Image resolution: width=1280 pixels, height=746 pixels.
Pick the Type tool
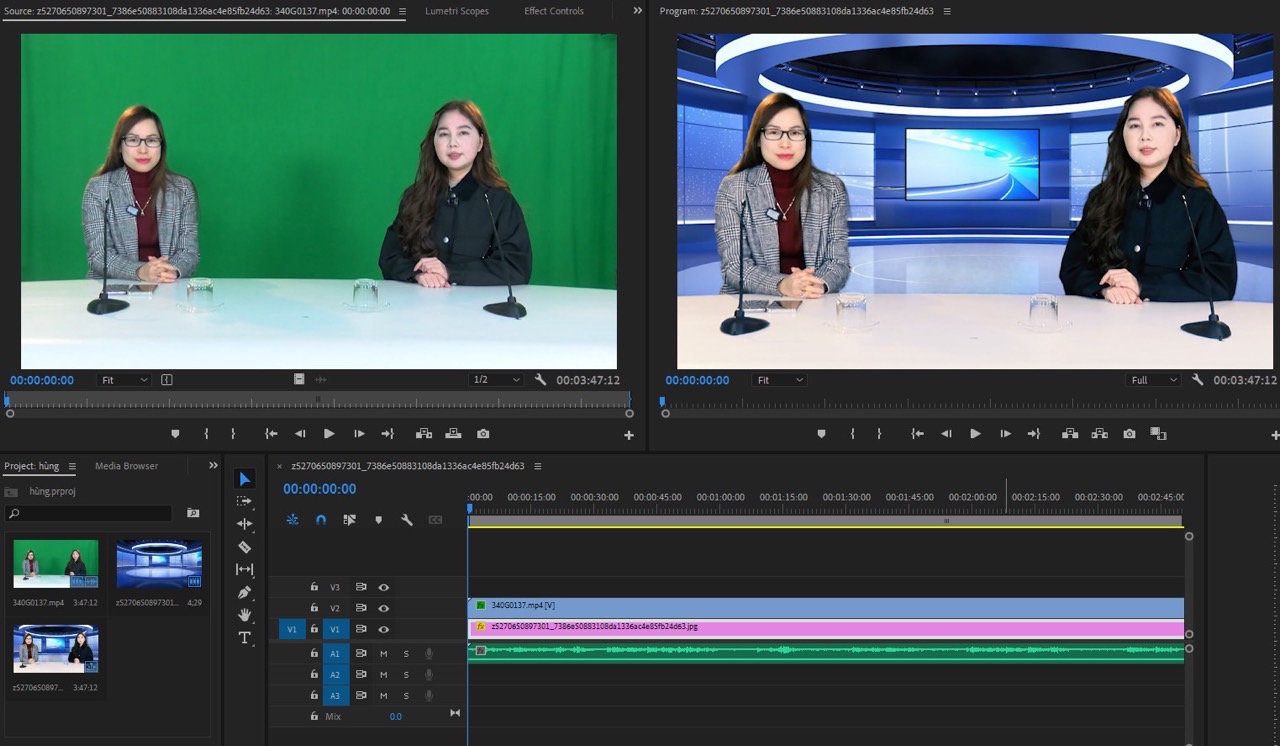pos(244,638)
